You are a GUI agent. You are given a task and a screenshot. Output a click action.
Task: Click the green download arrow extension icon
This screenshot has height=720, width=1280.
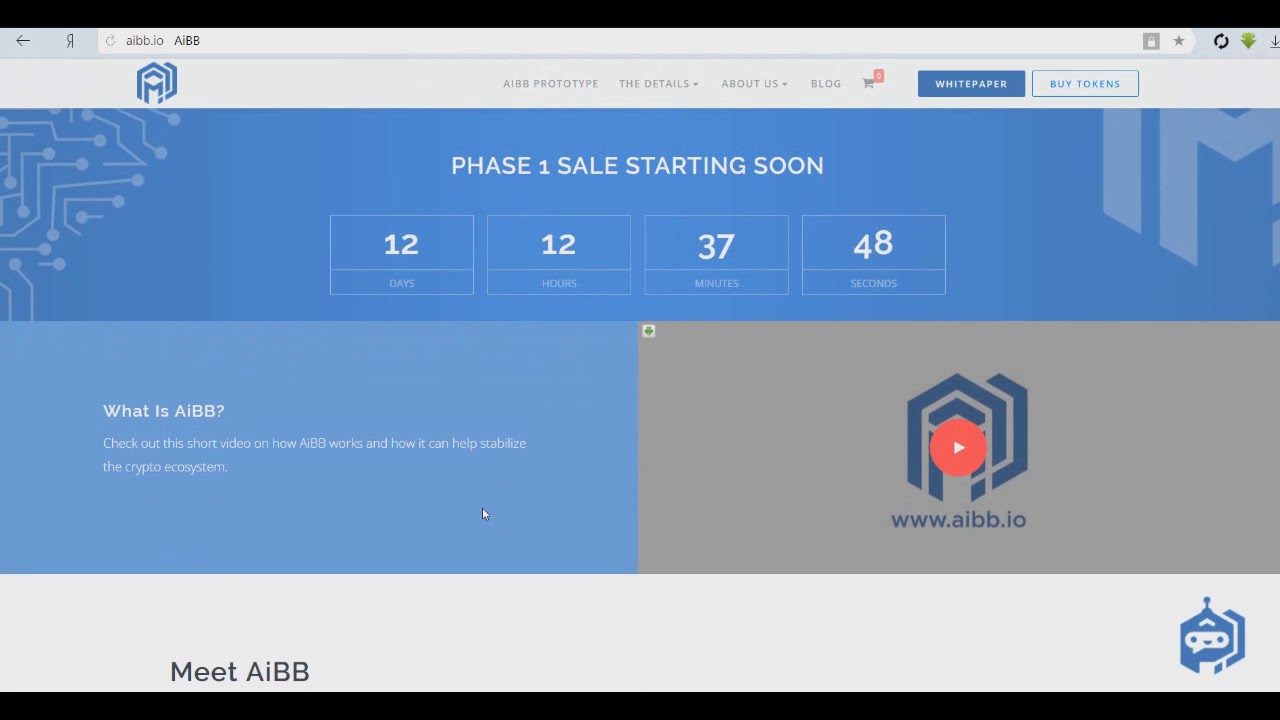click(x=1248, y=41)
